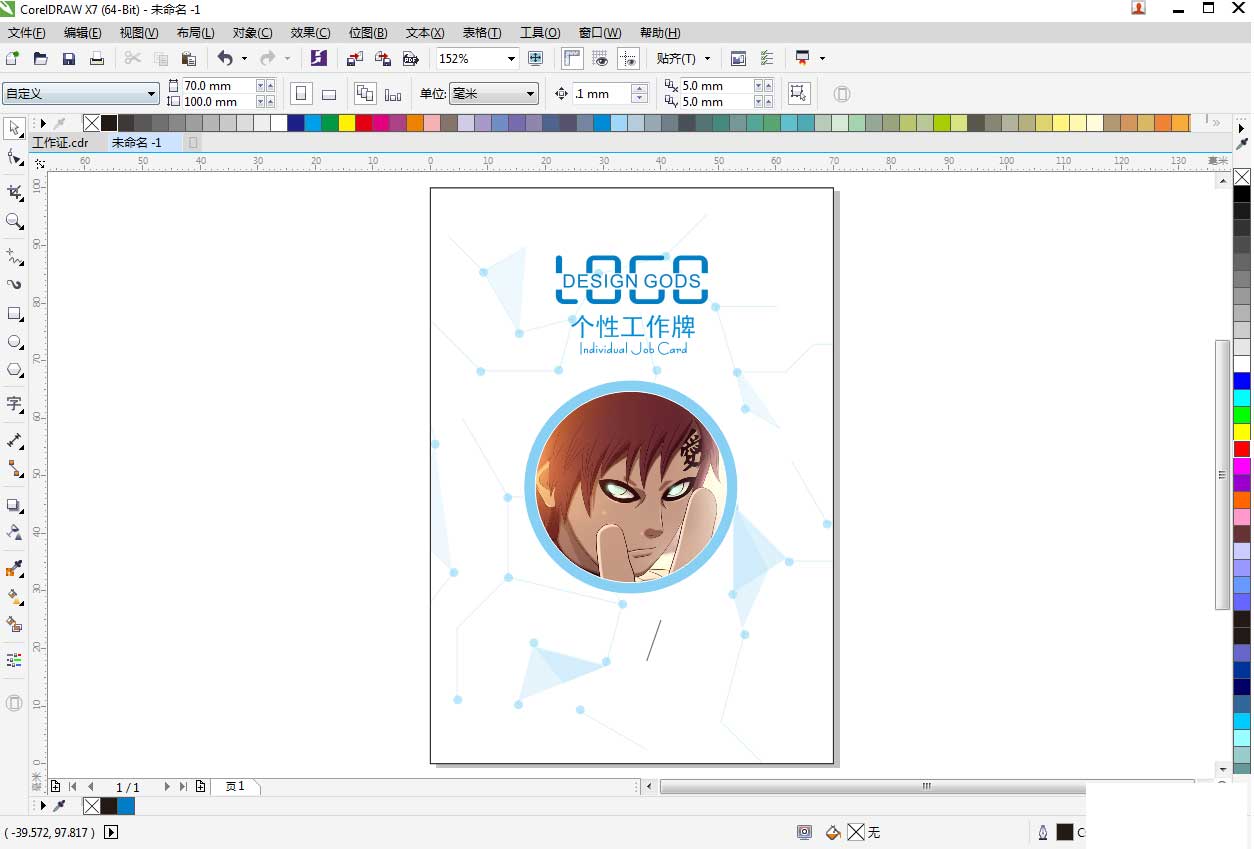Go to next page arrow button
1254x849 pixels.
[x=167, y=787]
